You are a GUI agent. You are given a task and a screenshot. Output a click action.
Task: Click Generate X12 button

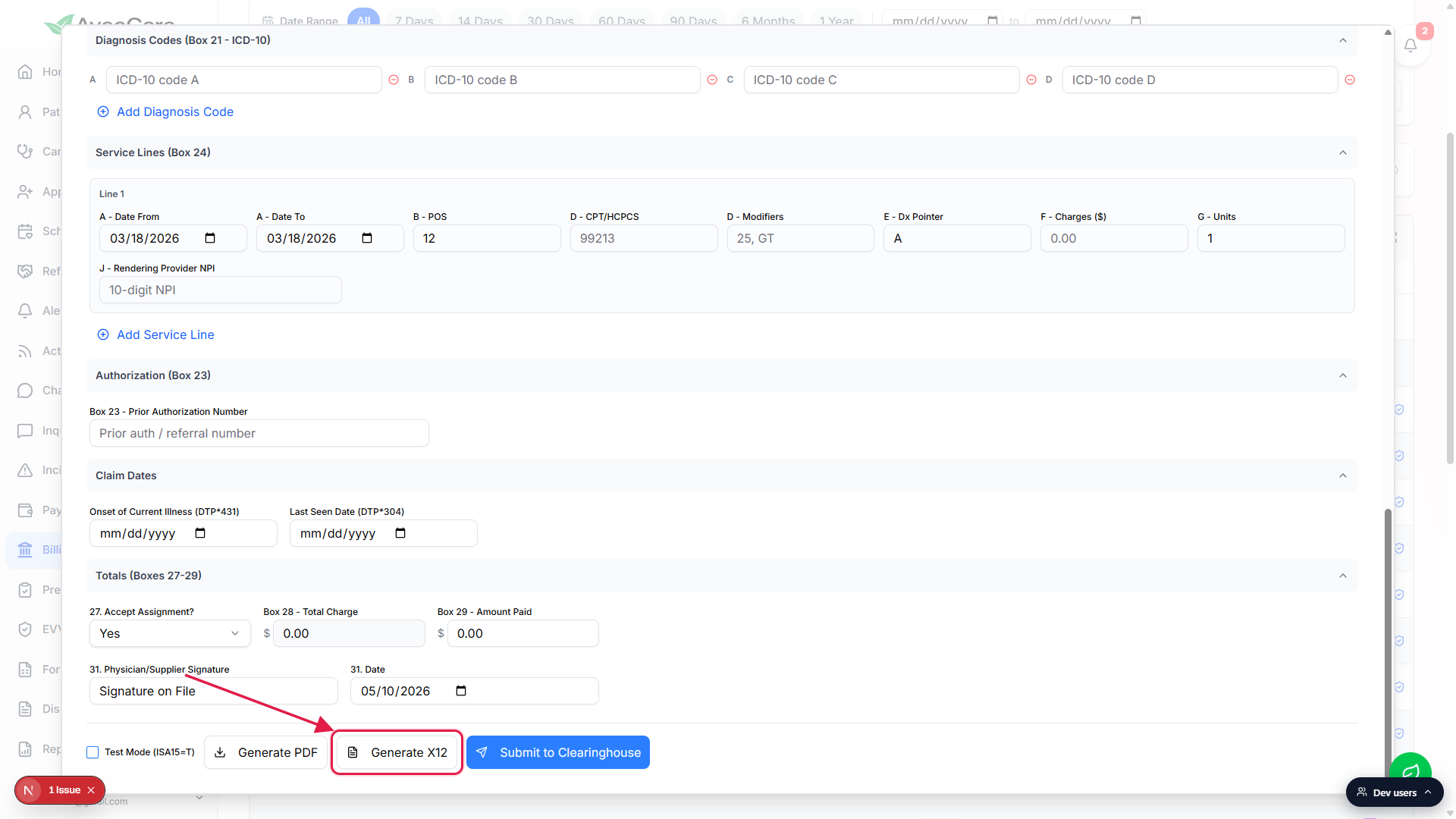[x=397, y=752]
